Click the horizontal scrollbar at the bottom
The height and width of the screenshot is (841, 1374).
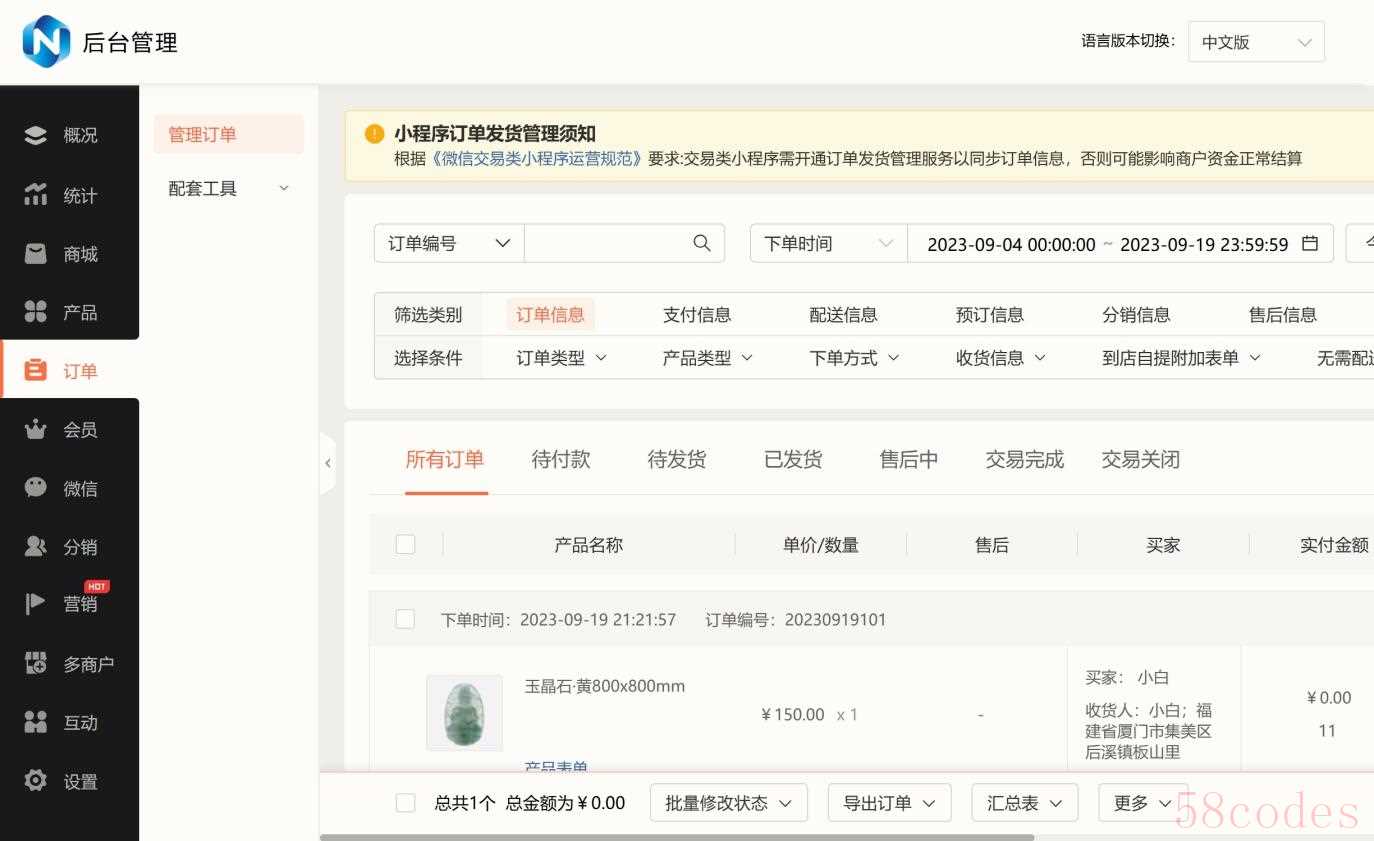676,836
